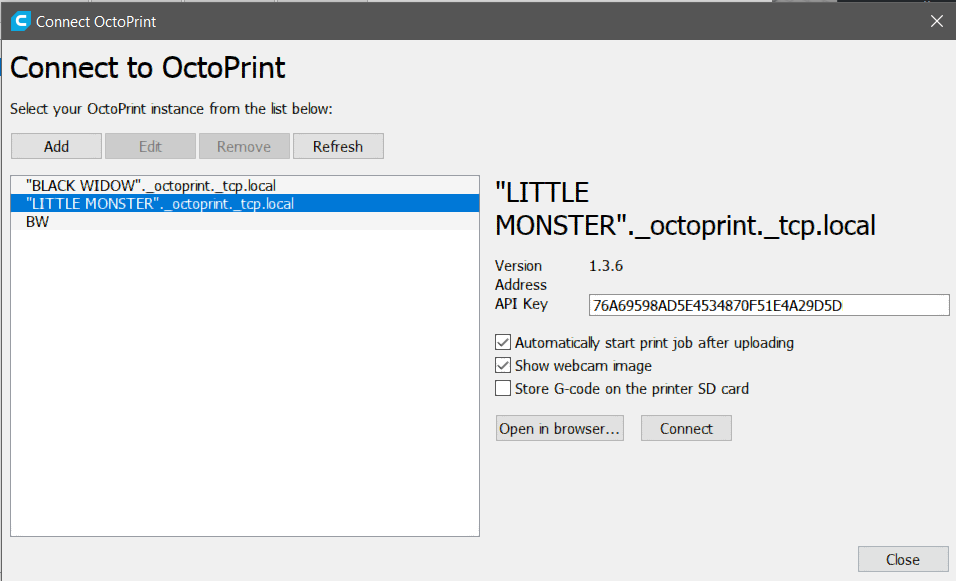Click the Connect to OctoPrint heading
Viewport: 956px width, 581px height.
(x=148, y=67)
